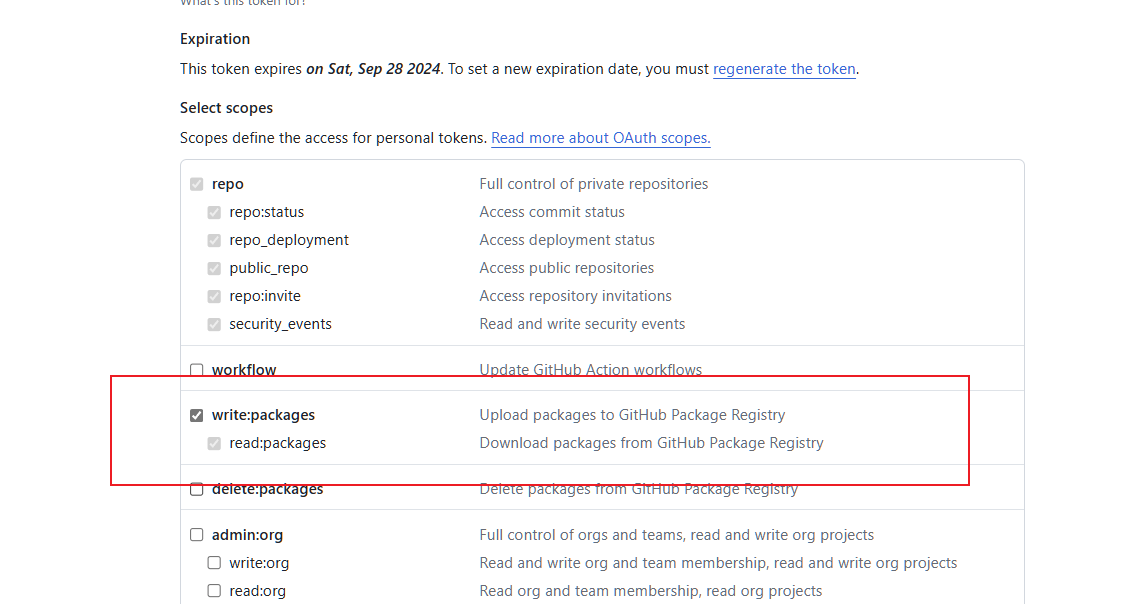The height and width of the screenshot is (604, 1126).
Task: Click the admin:org scope label
Action: pyautogui.click(x=247, y=535)
